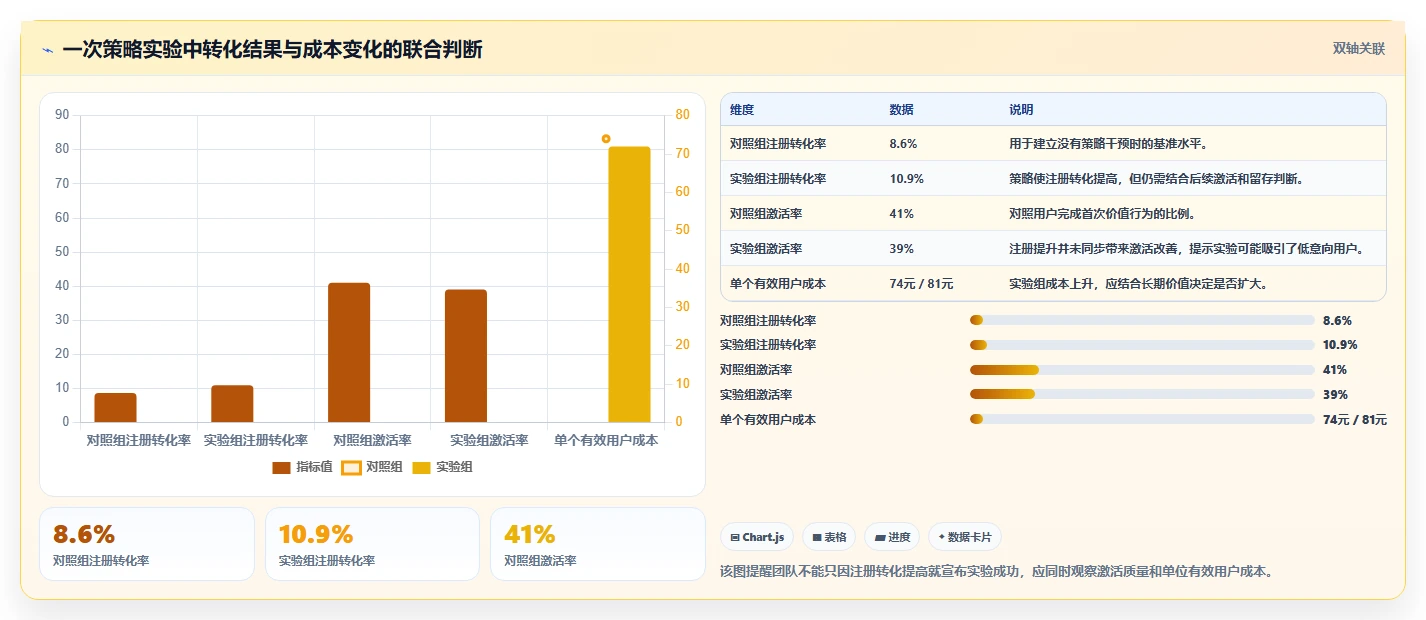
Task: Toggle the 实验组 legend series
Action: click(x=442, y=467)
